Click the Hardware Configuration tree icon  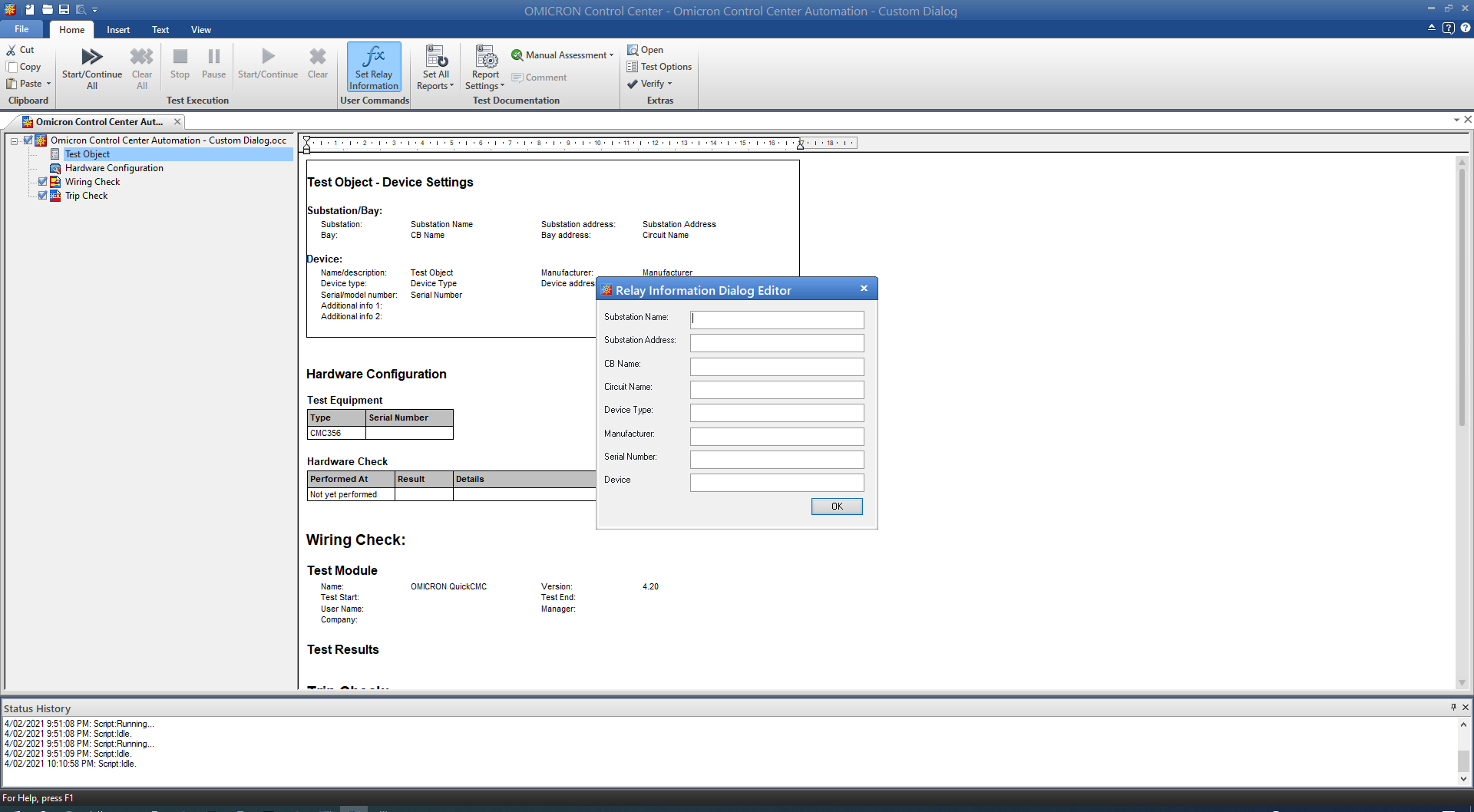pyautogui.click(x=55, y=168)
